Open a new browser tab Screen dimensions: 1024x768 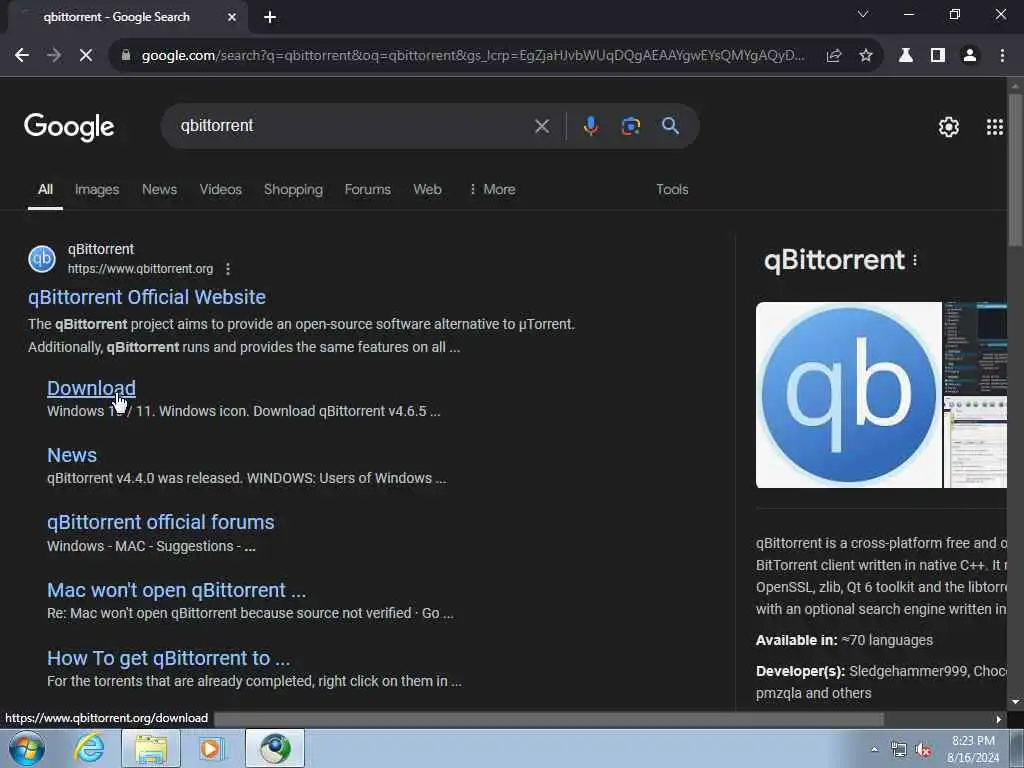pos(270,17)
